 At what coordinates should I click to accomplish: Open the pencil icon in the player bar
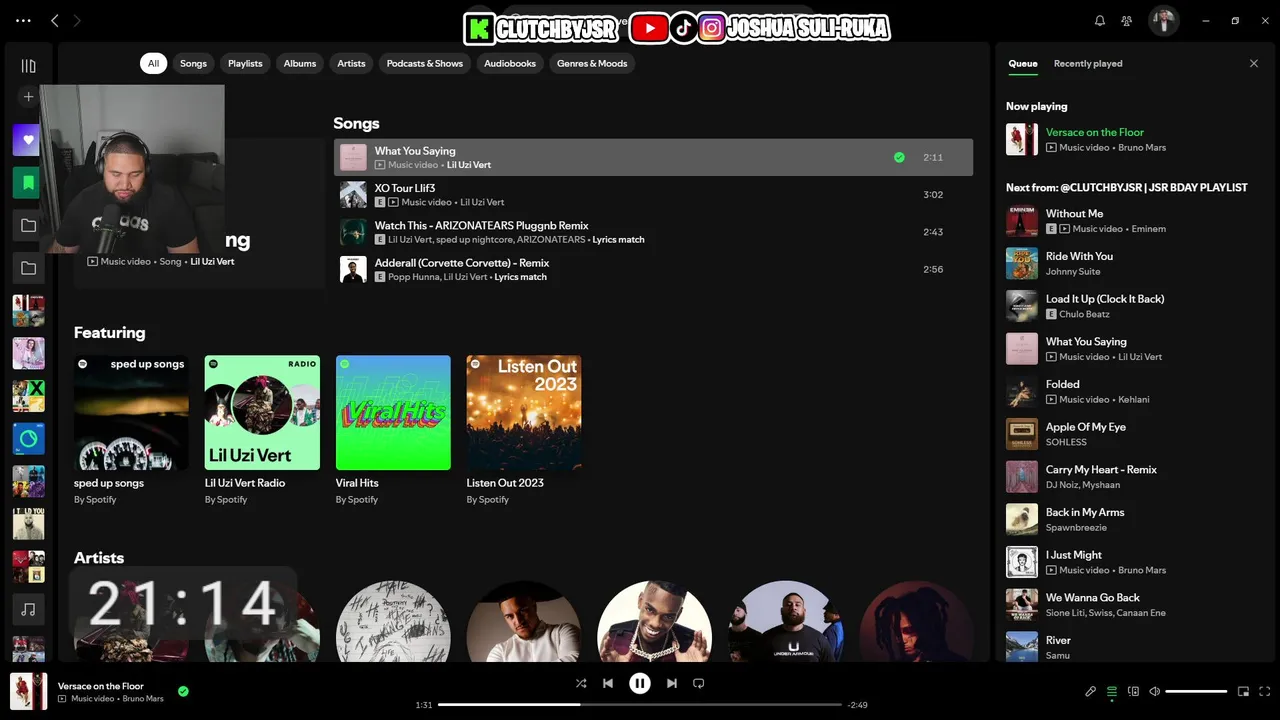[x=1091, y=691]
